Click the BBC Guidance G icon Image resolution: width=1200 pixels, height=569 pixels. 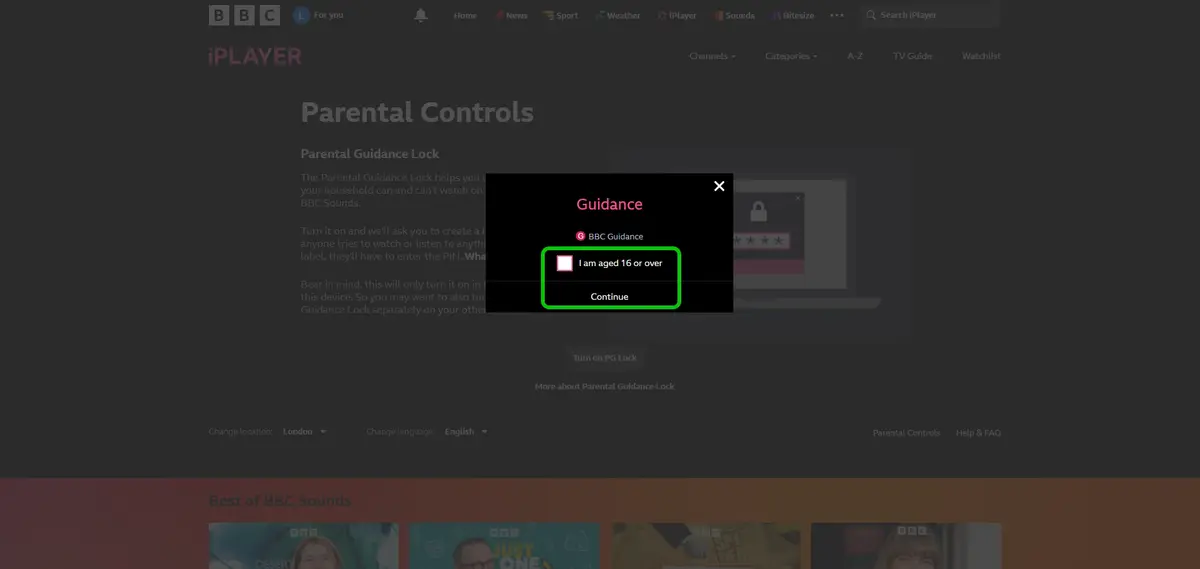tap(580, 237)
